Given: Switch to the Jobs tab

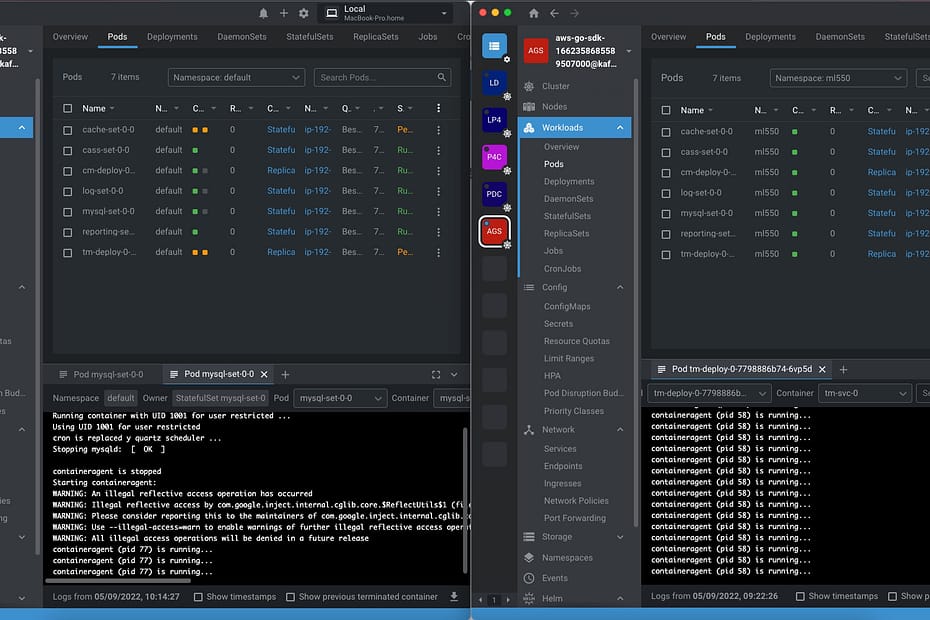Looking at the screenshot, I should tap(428, 37).
